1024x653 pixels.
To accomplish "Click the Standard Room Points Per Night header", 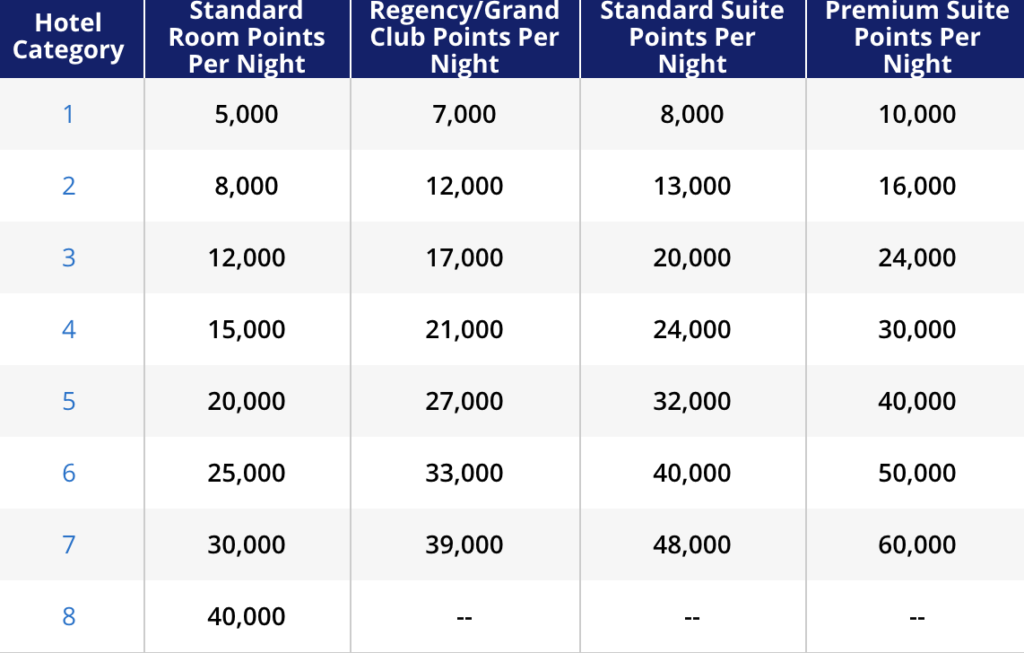I will click(246, 37).
